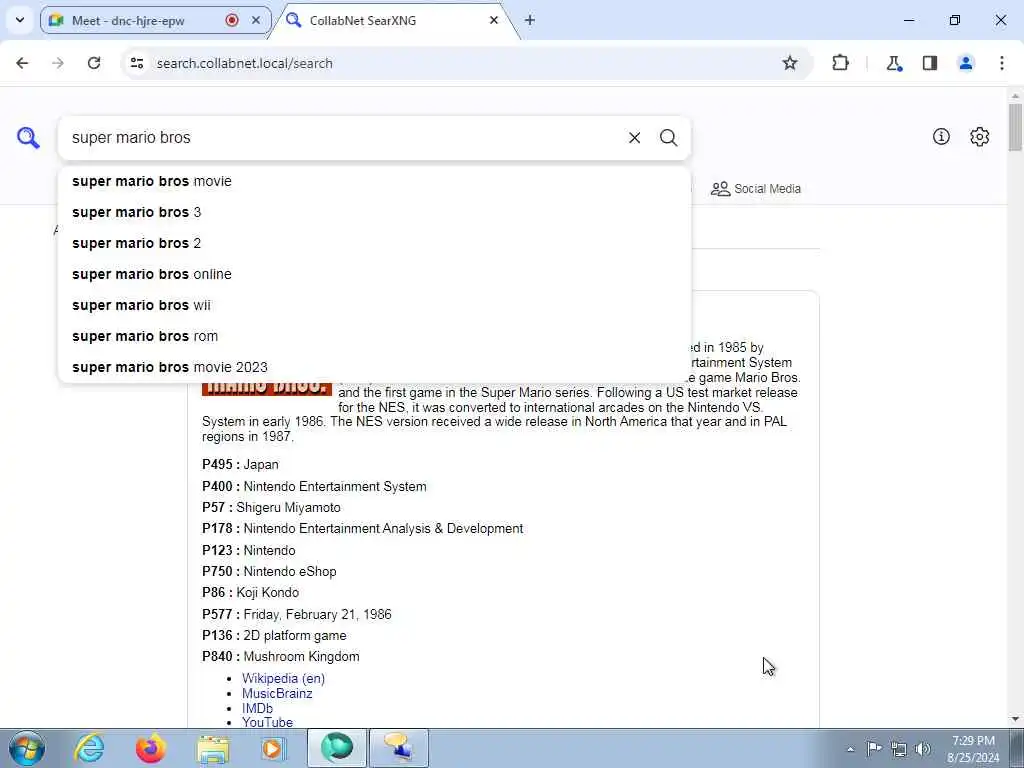Click the Social Media category tab
Screen dimensions: 1024x768
756,189
